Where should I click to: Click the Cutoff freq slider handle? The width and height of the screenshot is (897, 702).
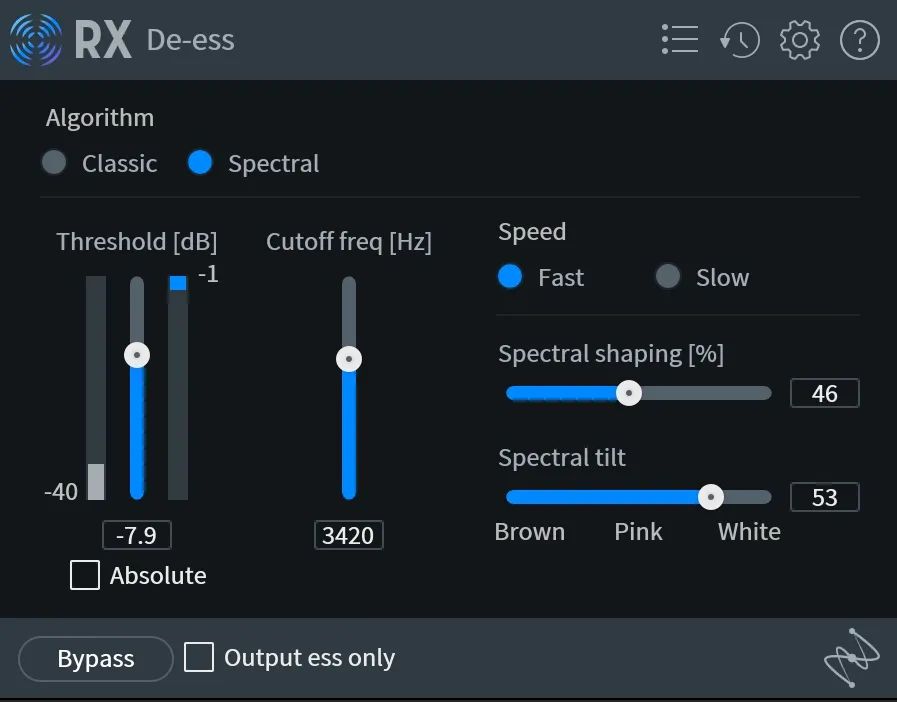349,359
